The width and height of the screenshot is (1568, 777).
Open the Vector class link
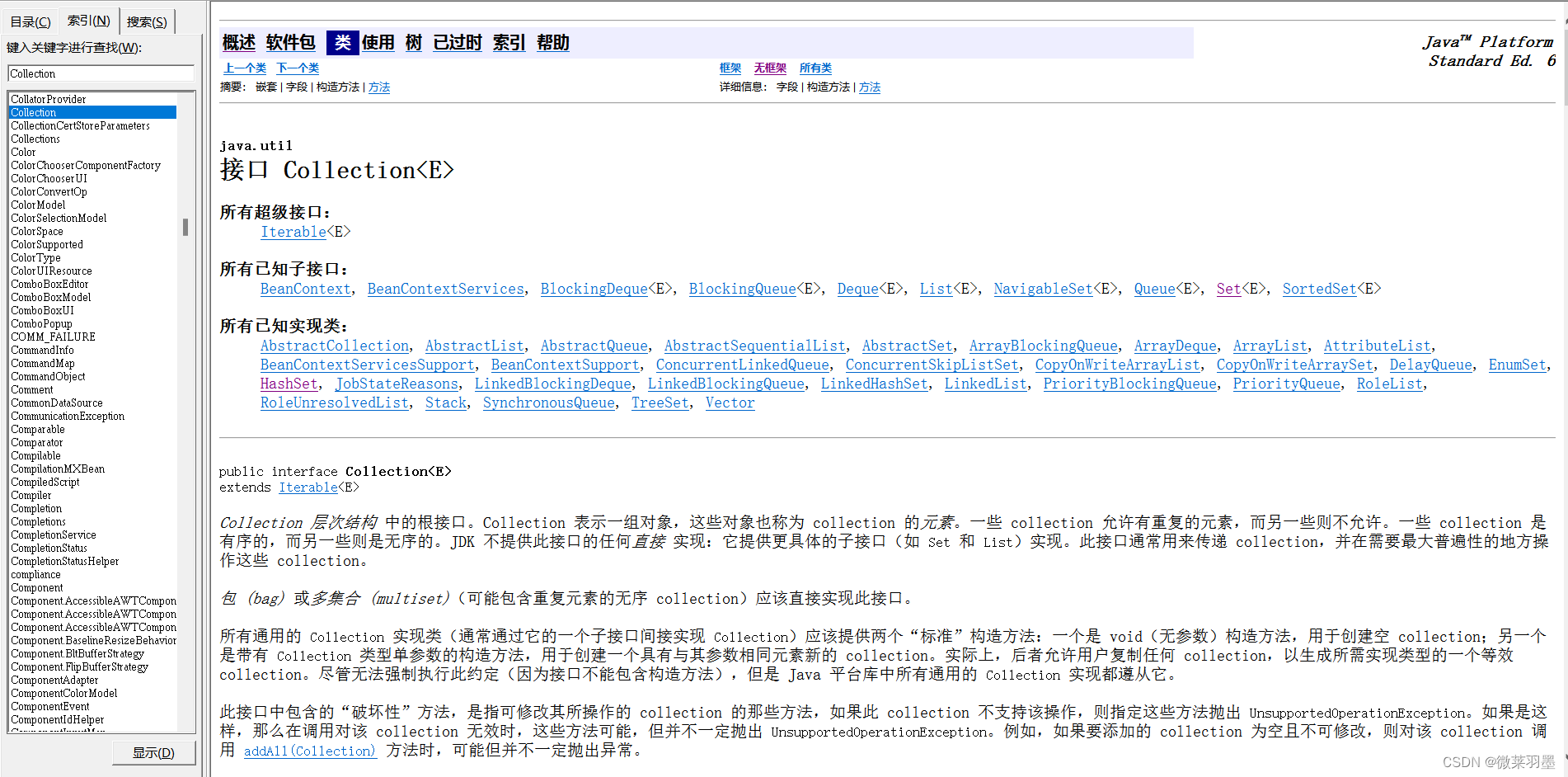[730, 403]
